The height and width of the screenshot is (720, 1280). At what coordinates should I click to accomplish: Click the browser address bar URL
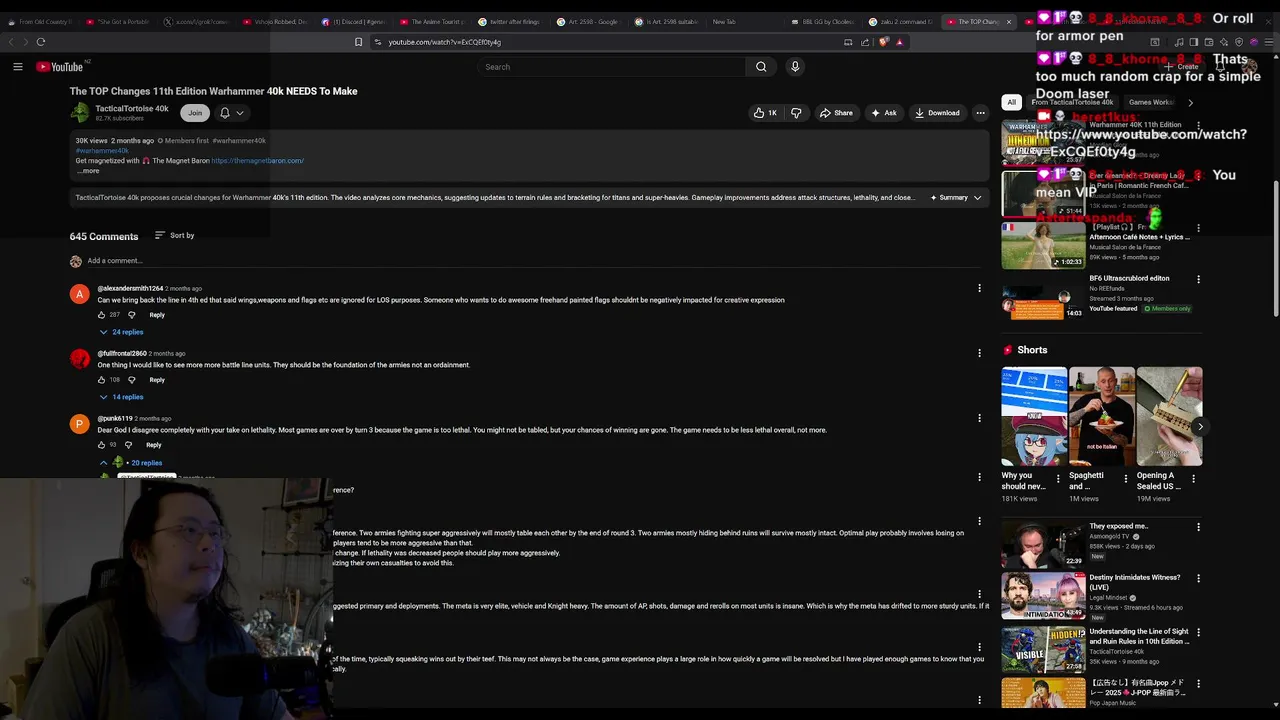(444, 42)
